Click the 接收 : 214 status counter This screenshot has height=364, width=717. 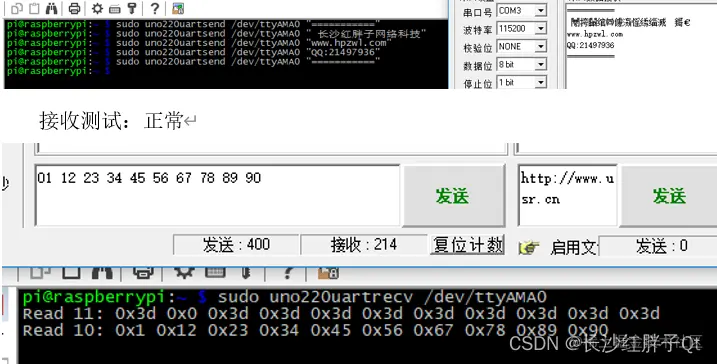coord(364,245)
